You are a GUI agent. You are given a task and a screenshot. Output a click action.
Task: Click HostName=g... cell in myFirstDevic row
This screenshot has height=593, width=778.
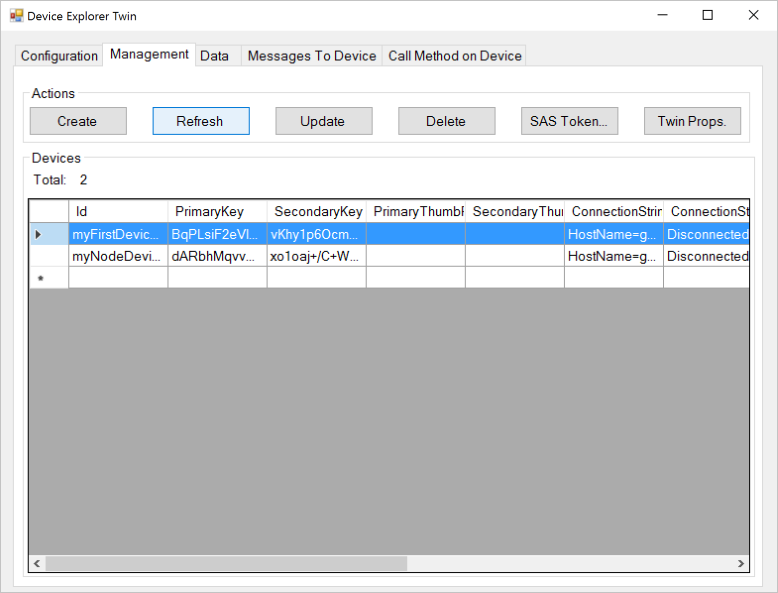614,234
